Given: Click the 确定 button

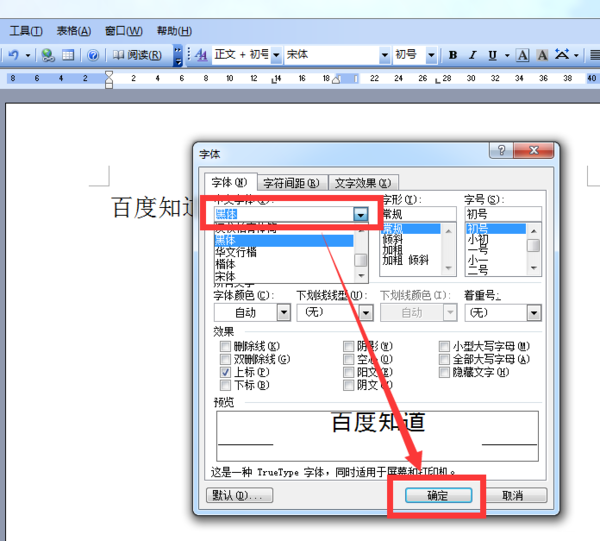Looking at the screenshot, I should pos(439,495).
